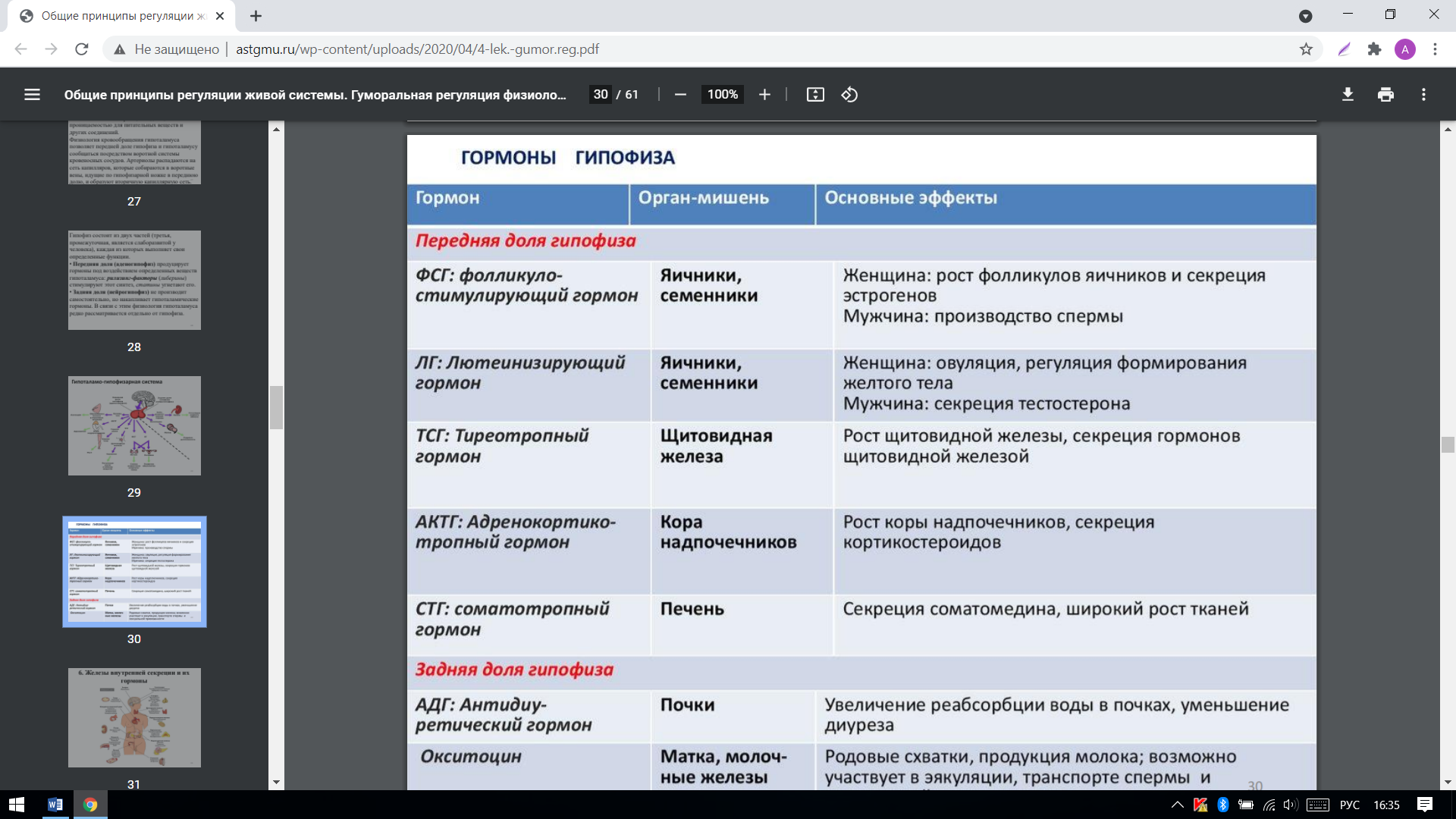Viewport: 1456px width, 819px height.
Task: Rotate the document counterclockwise
Action: pyautogui.click(x=849, y=95)
